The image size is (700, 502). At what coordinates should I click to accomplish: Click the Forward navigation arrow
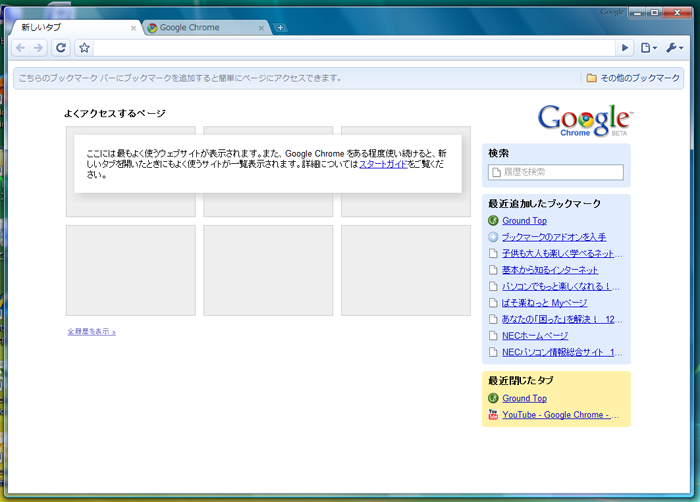[38, 48]
